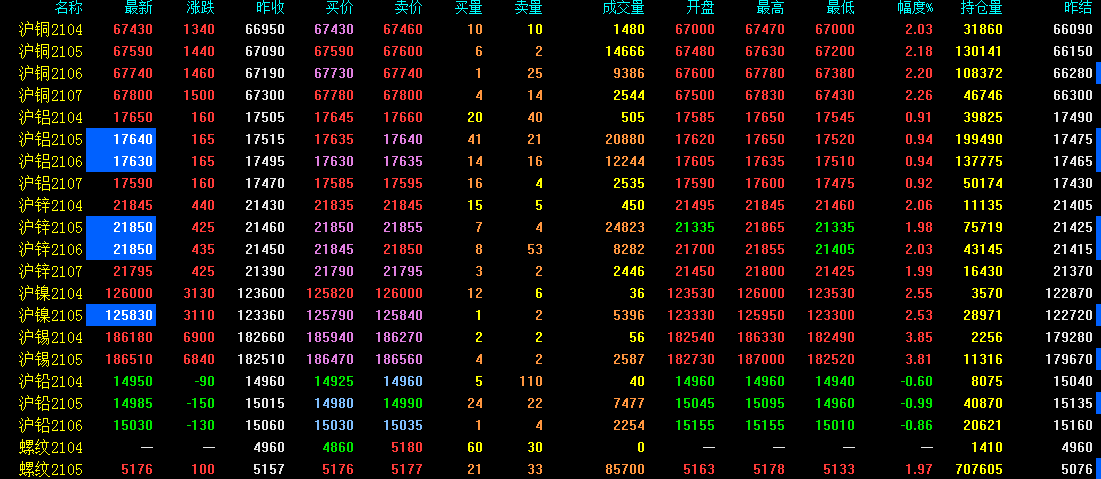Select the 沪镍2105 contract name
The image size is (1101, 479).
tap(51, 315)
